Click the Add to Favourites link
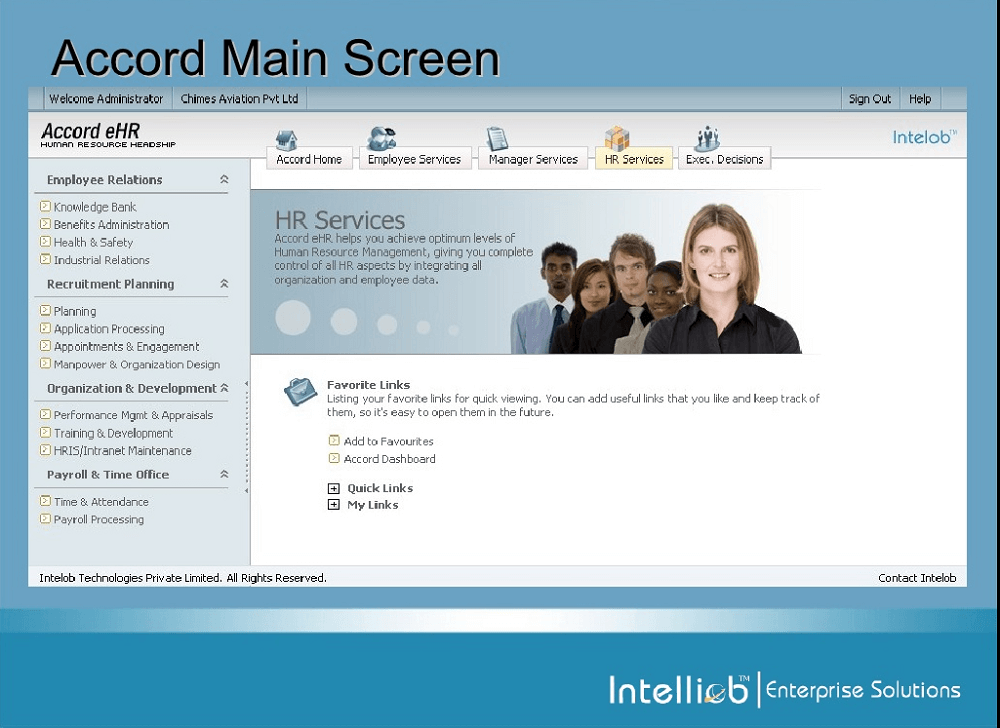The image size is (1000, 728). [388, 441]
